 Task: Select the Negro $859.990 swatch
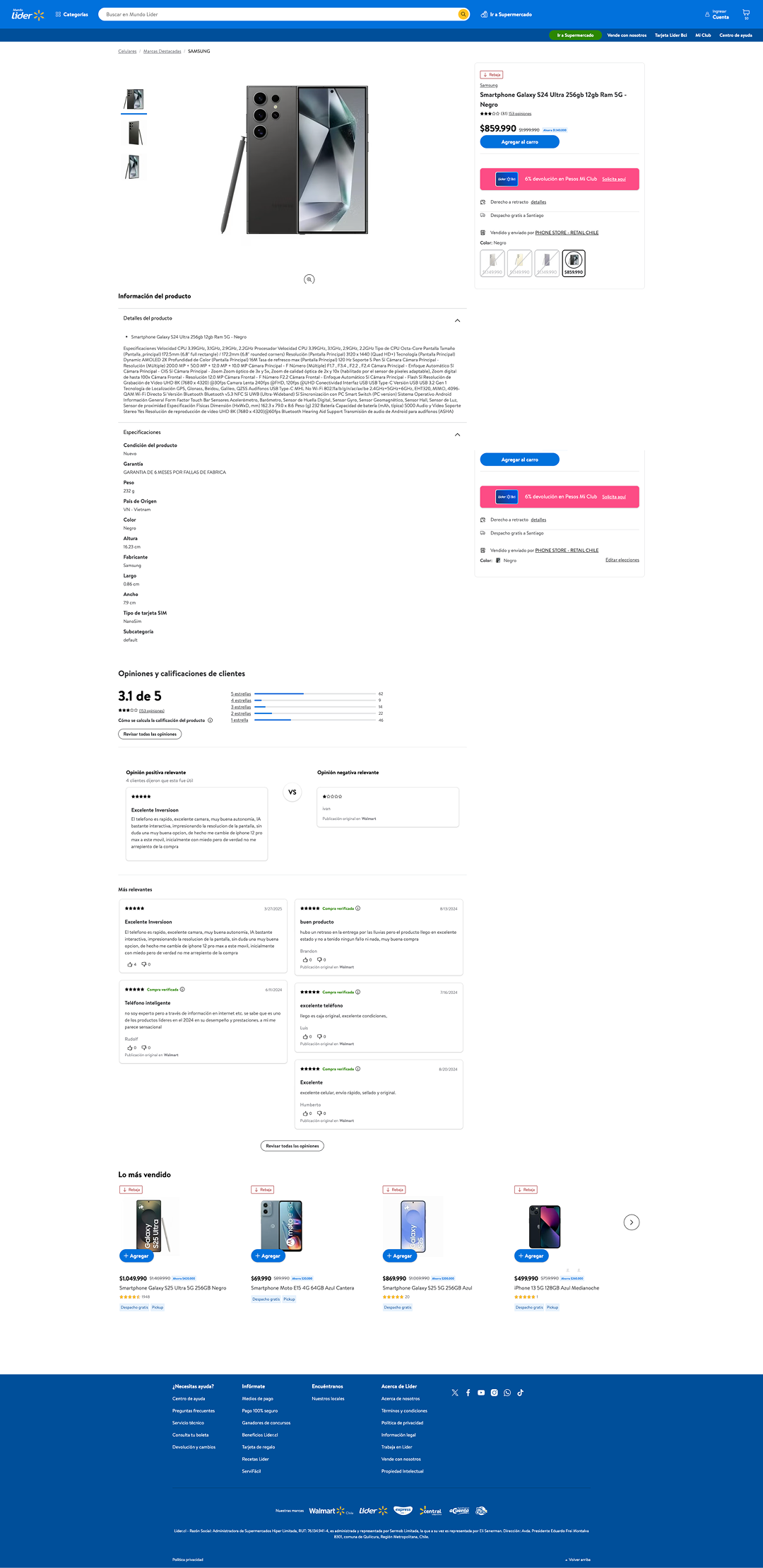click(574, 263)
